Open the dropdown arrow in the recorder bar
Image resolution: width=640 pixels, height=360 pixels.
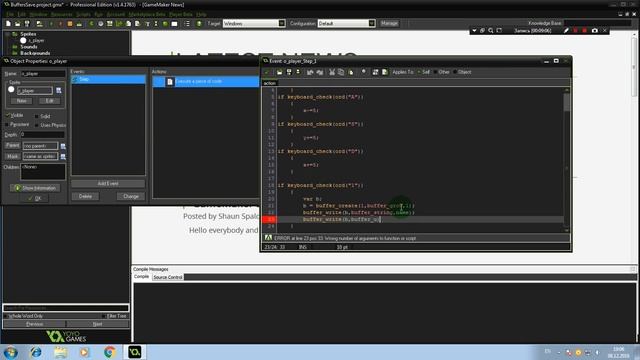(x=474, y=31)
